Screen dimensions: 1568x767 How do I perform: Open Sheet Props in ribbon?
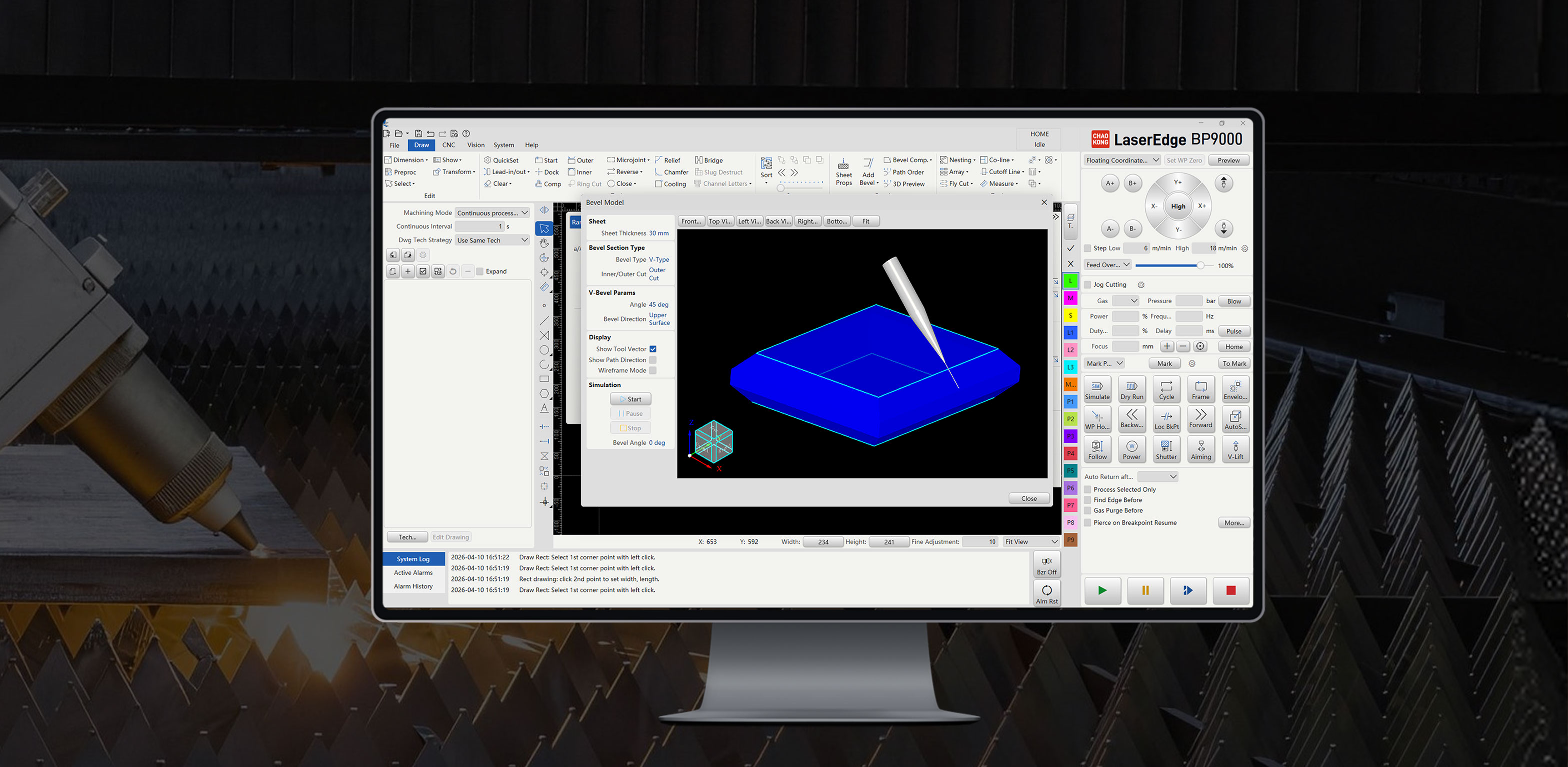[844, 172]
